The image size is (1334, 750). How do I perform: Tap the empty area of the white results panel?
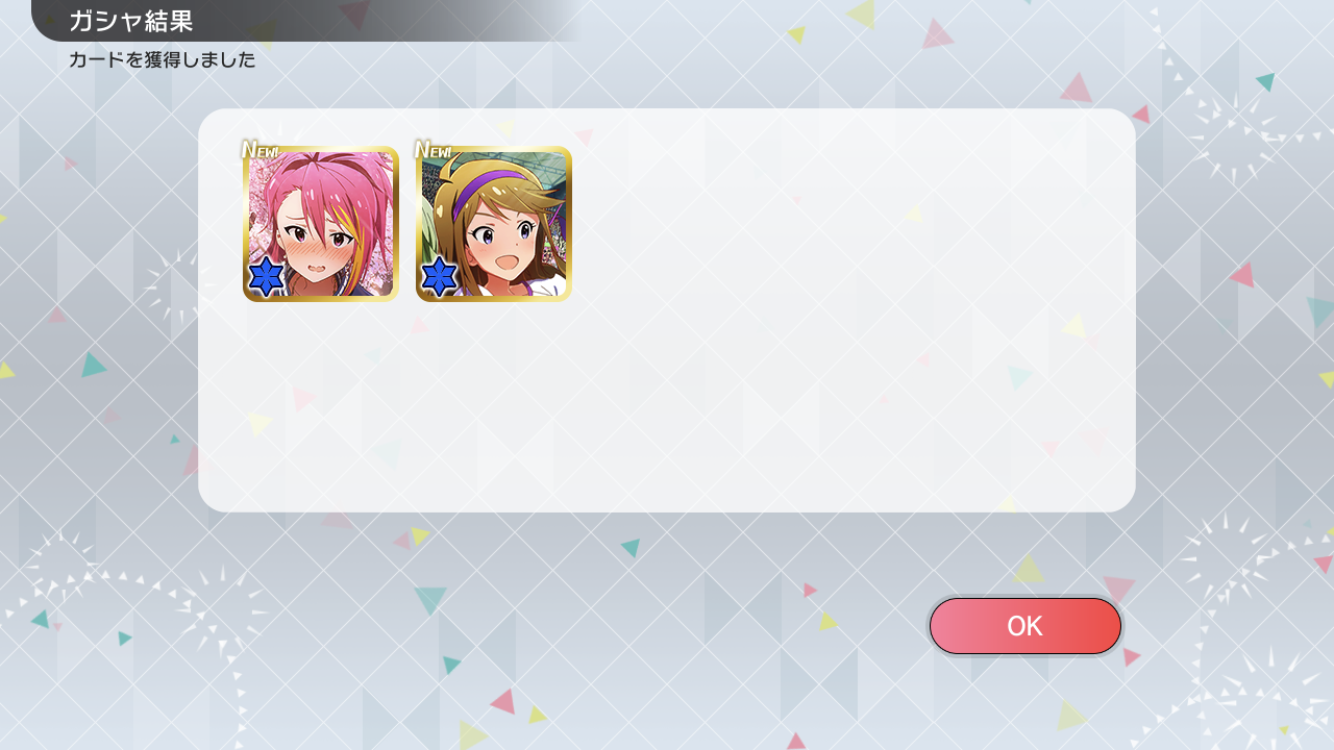pos(760,400)
